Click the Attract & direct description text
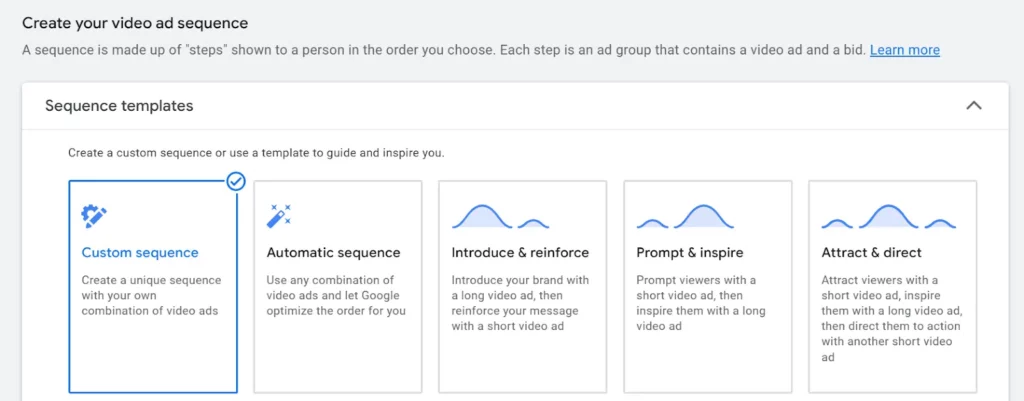Viewport: 1024px width, 401px height. pos(890,318)
